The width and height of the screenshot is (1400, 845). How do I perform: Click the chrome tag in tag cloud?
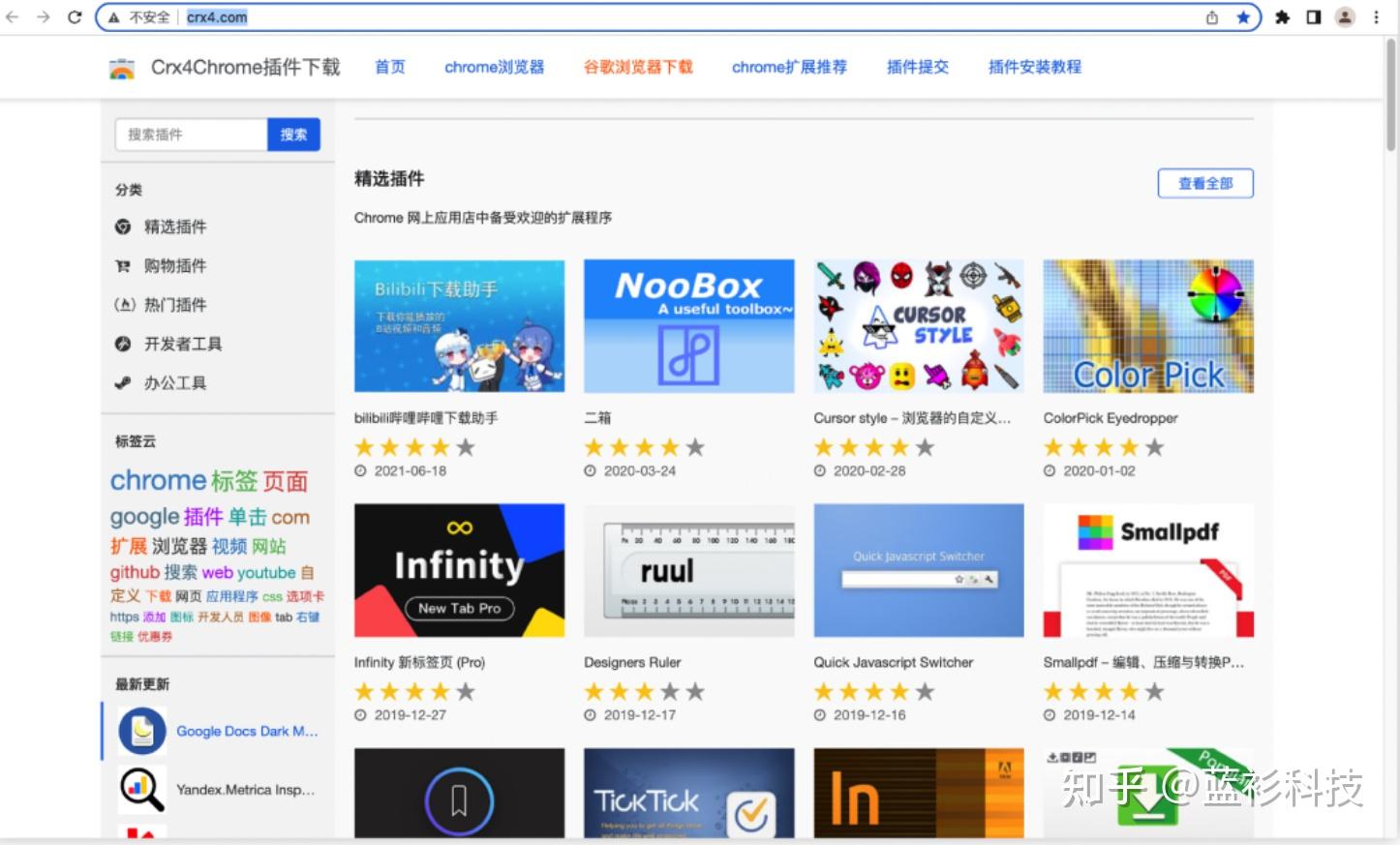158,480
